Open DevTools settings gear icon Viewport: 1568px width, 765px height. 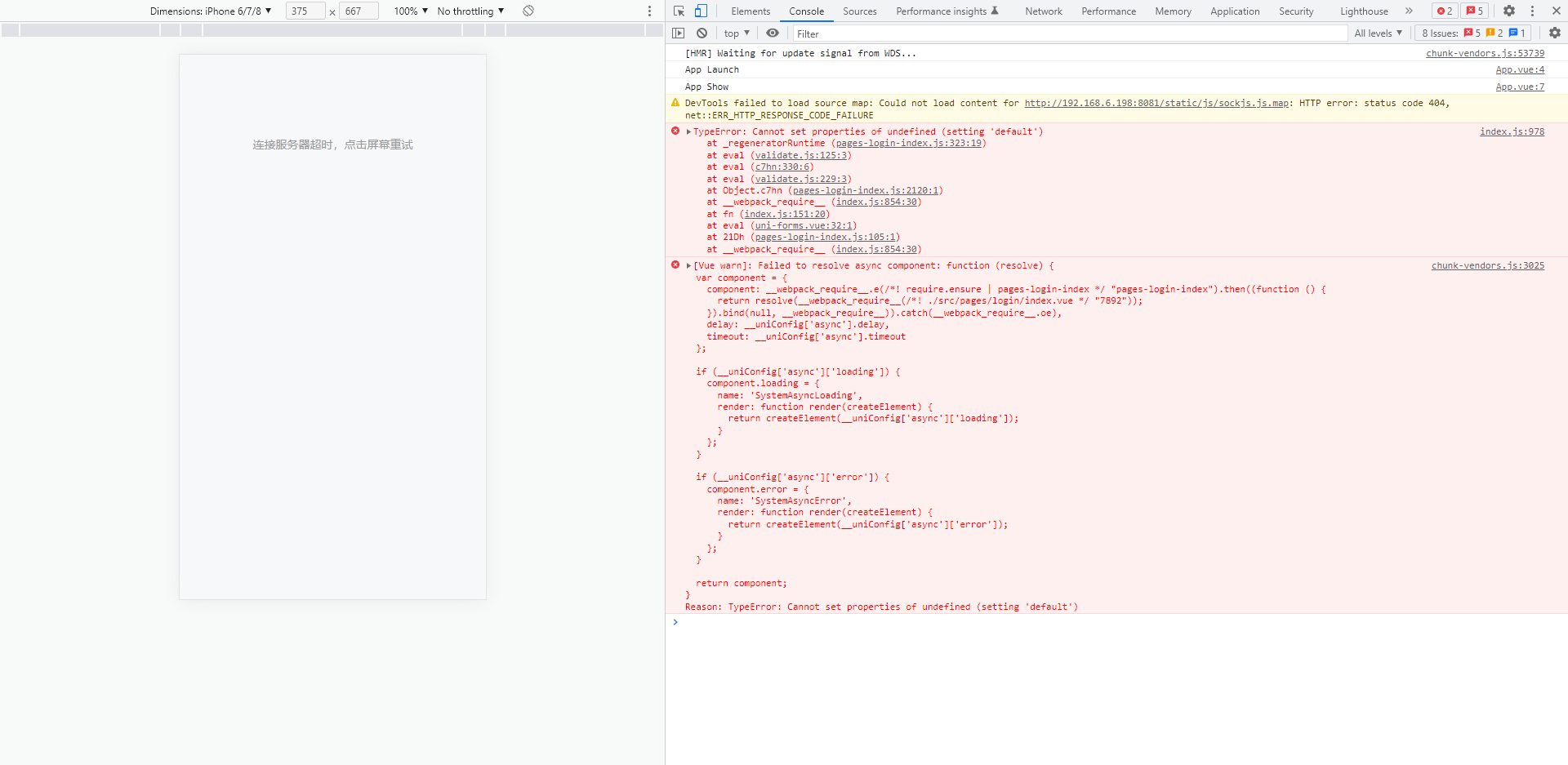pos(1509,11)
